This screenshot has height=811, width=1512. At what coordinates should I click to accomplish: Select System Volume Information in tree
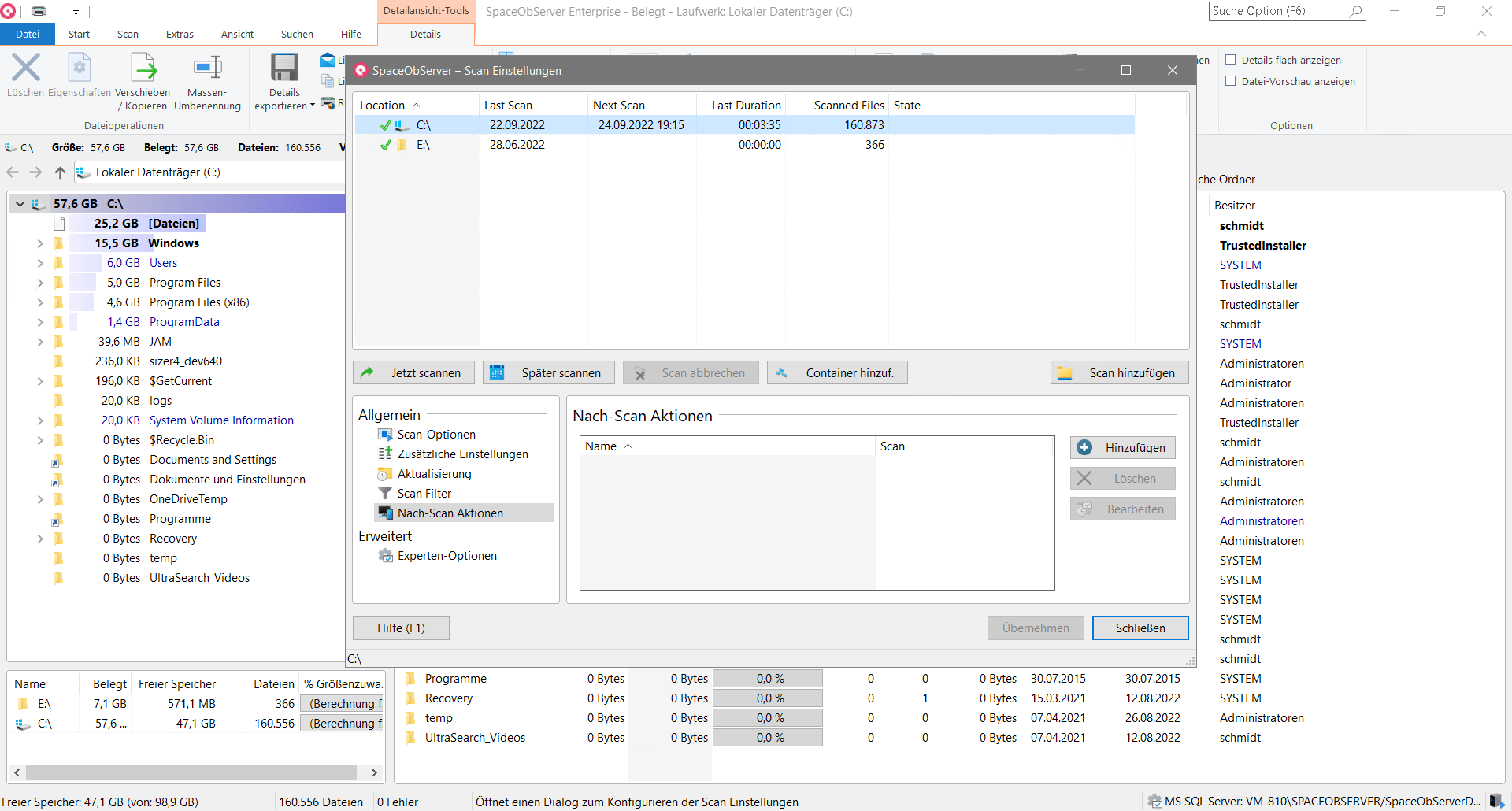pos(221,420)
